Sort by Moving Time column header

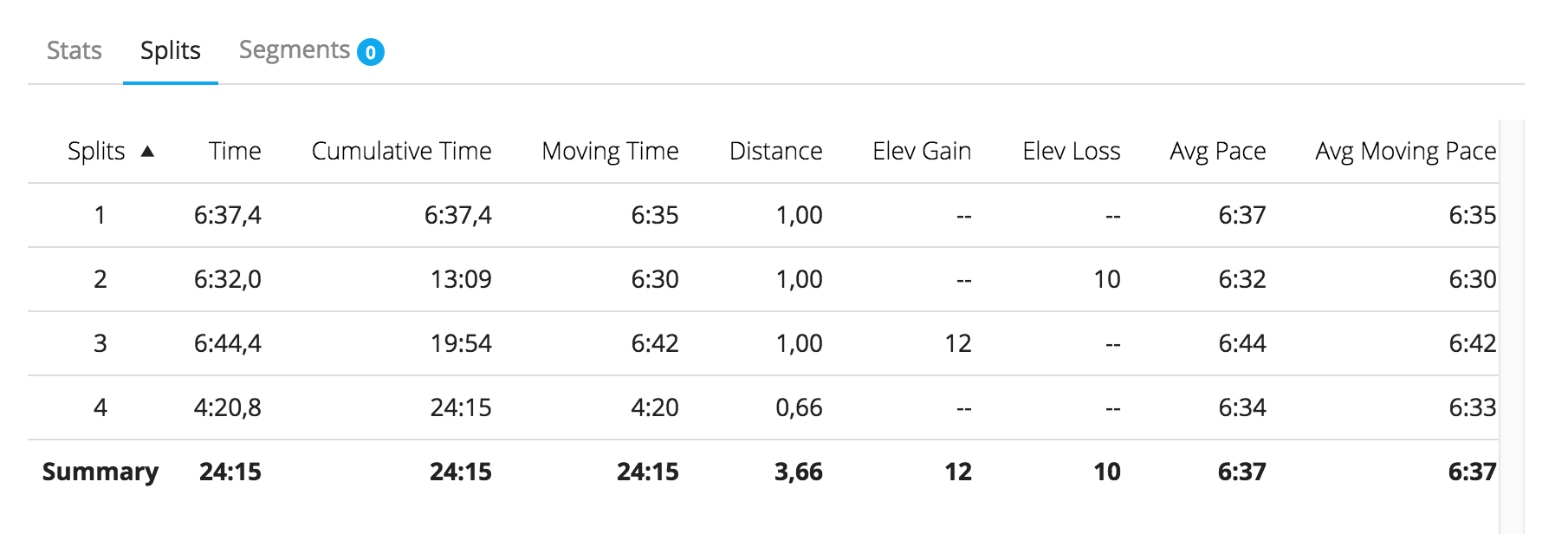click(x=610, y=152)
